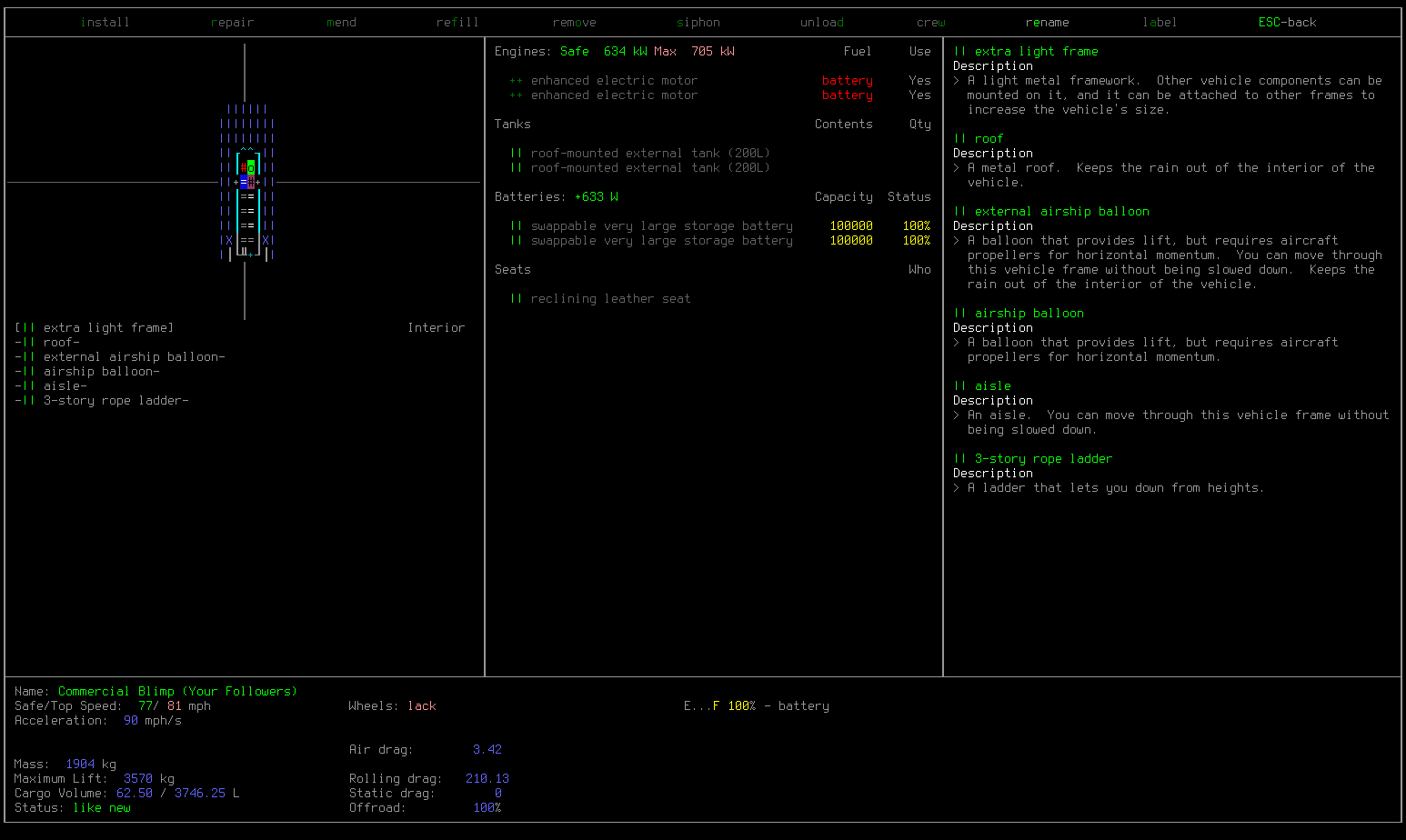
Task: Select airship balloon in the parts list
Action: click(x=87, y=371)
